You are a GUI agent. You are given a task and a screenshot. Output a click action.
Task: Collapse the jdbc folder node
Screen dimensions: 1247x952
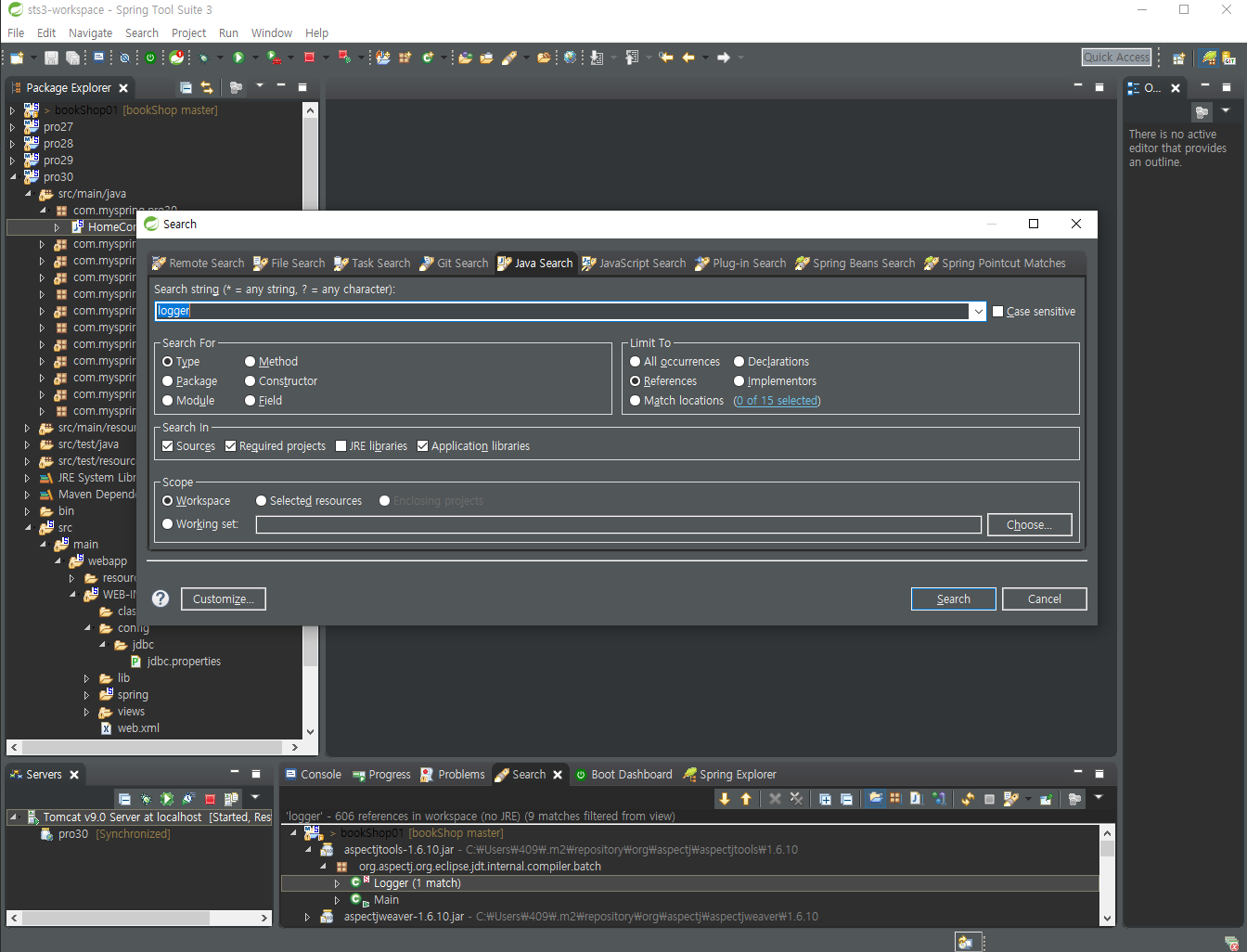(102, 645)
